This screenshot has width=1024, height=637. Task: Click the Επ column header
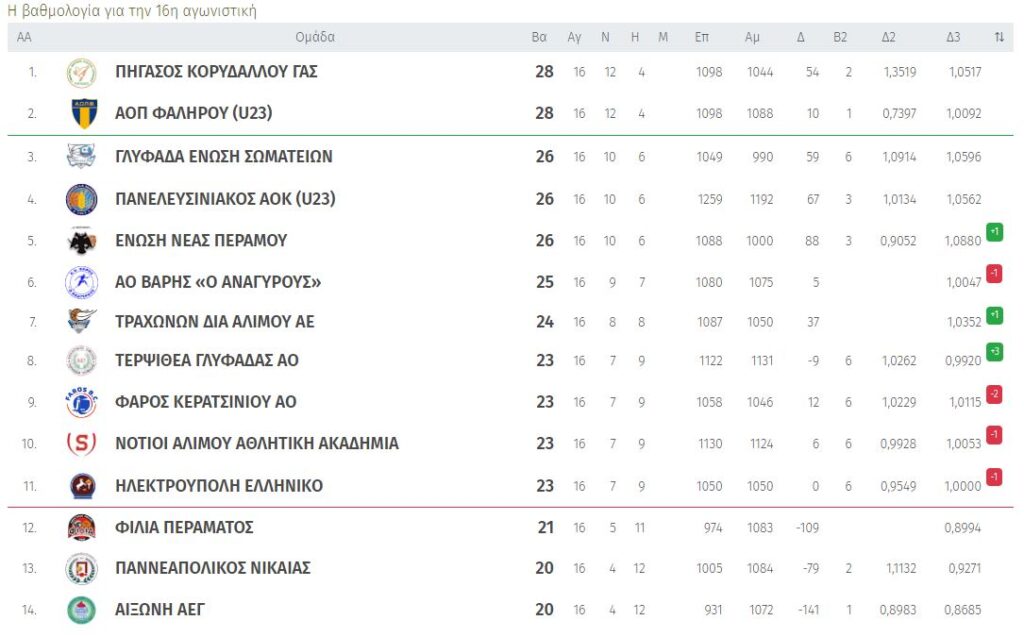pos(702,38)
